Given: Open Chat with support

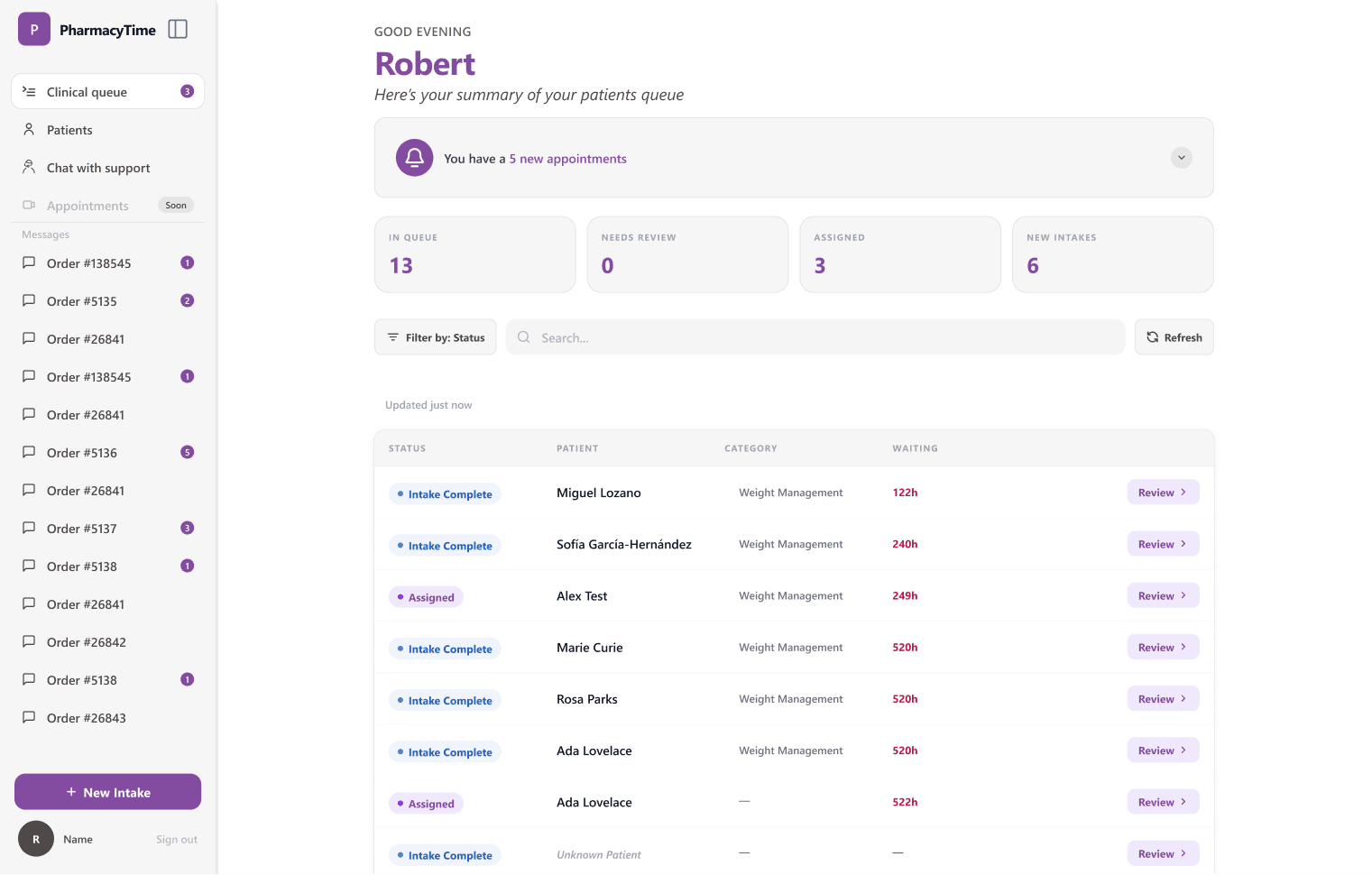Looking at the screenshot, I should 107,168.
